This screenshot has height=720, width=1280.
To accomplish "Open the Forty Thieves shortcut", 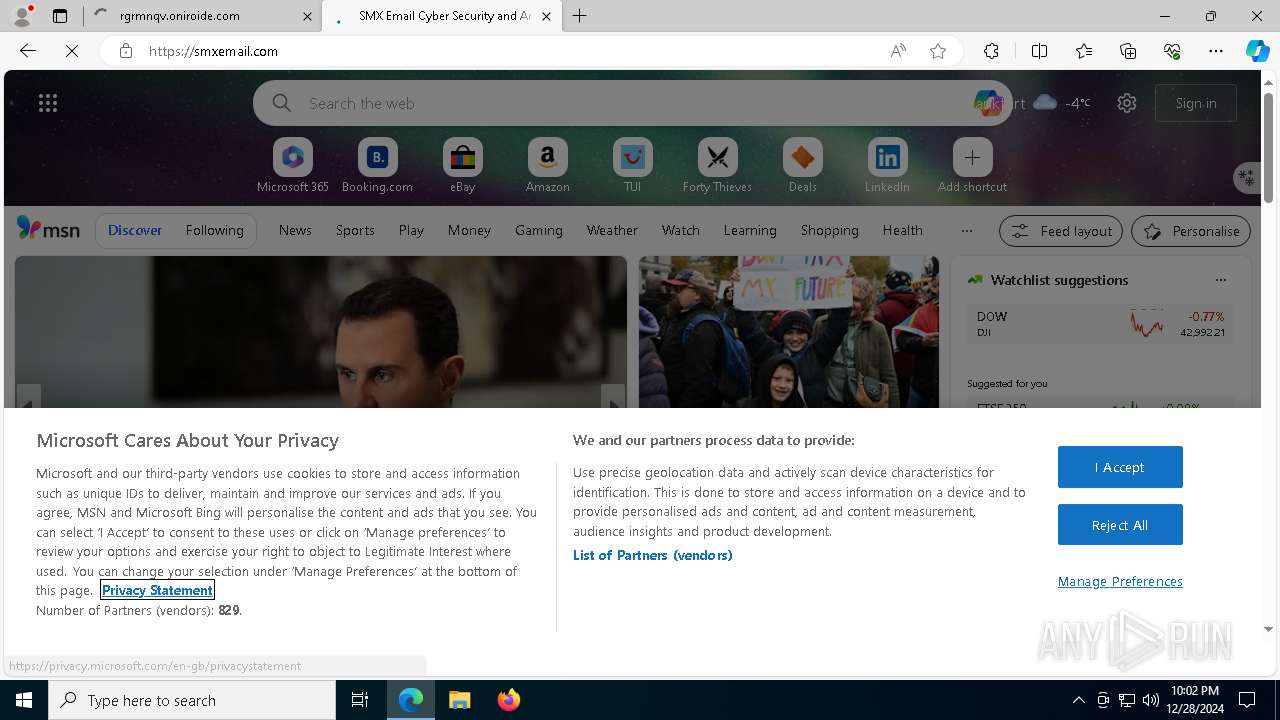I will point(717,165).
